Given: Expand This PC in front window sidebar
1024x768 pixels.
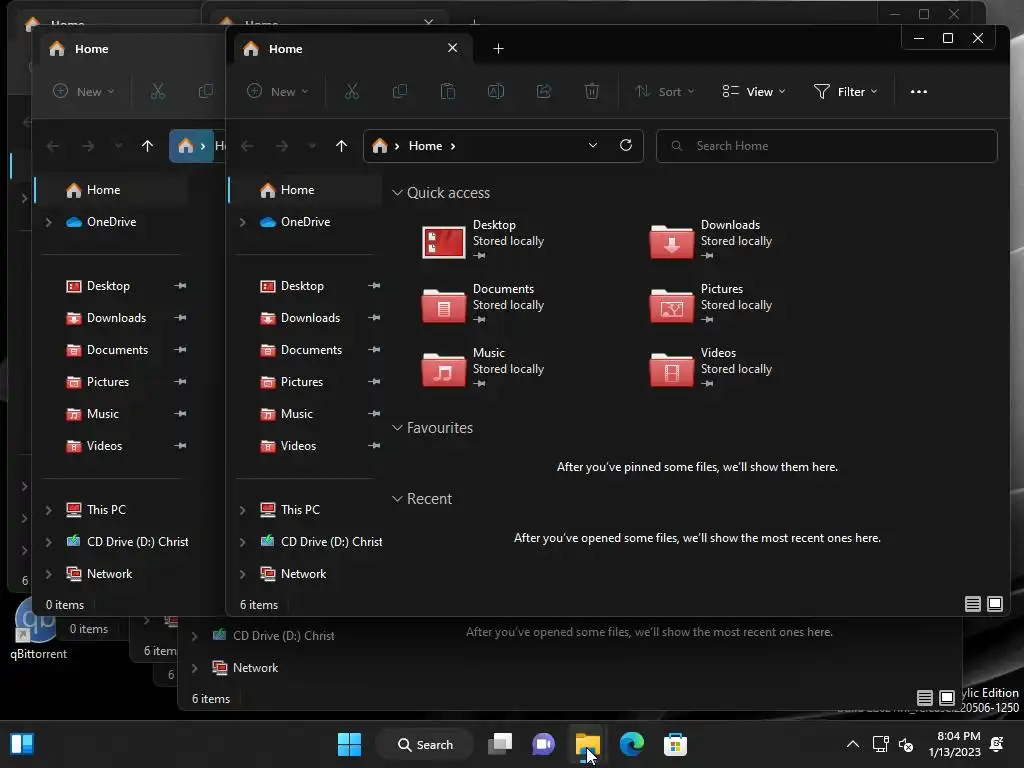Looking at the screenshot, I should coord(242,510).
